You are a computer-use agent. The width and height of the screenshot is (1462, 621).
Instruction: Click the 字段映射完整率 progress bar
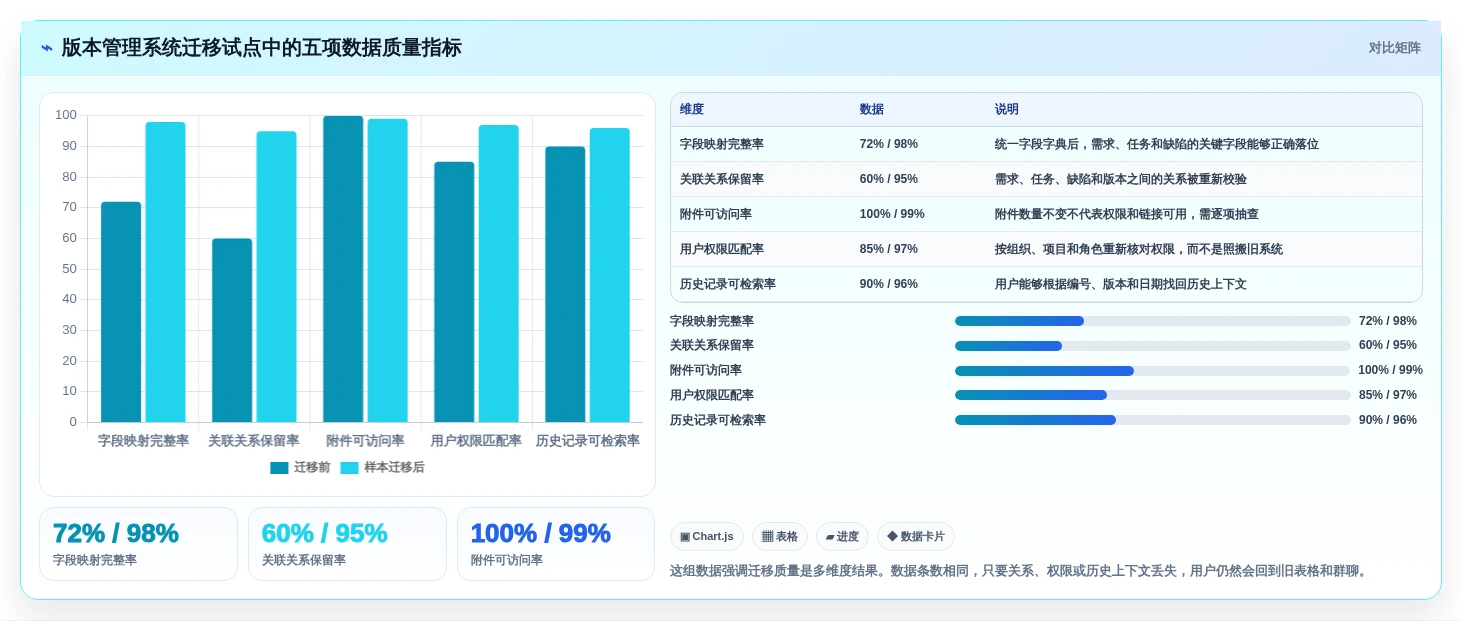pyautogui.click(x=1152, y=321)
